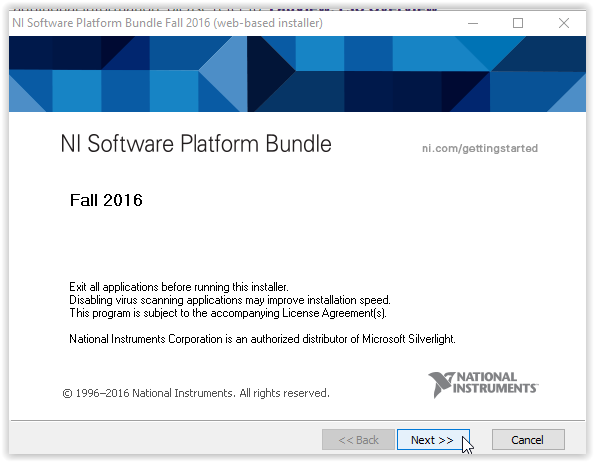
Task: Click the window title bar text
Action: (x=167, y=23)
